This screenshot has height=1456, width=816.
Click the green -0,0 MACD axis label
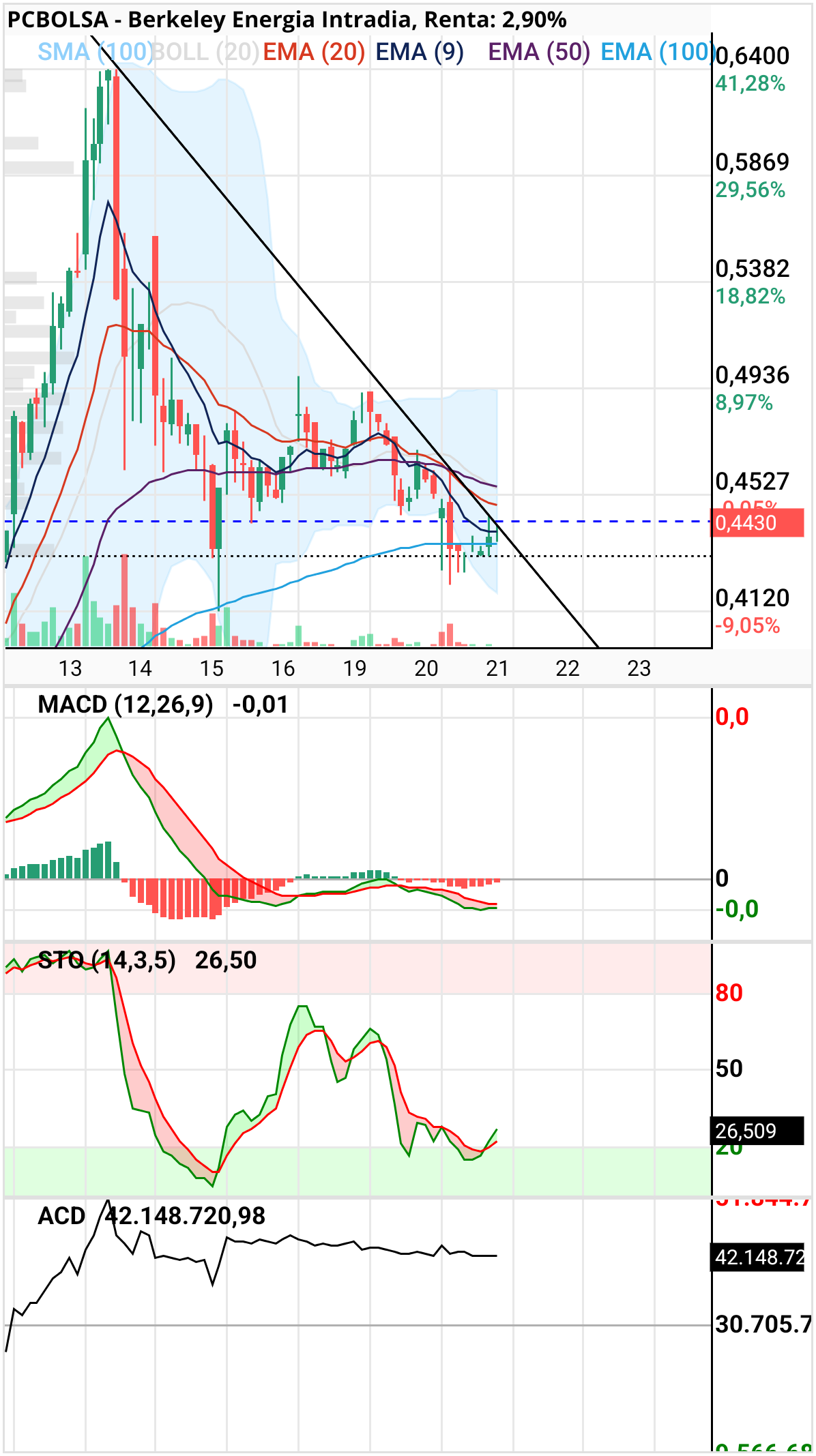click(x=738, y=909)
